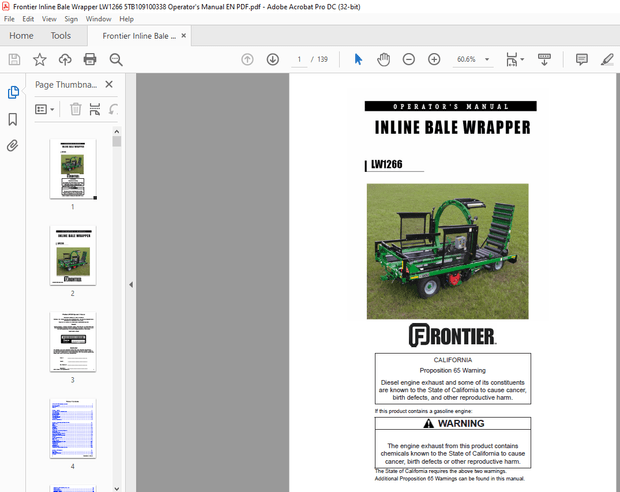Open Page Thumbnails panel icon
620x492 pixels.
[x=13, y=92]
